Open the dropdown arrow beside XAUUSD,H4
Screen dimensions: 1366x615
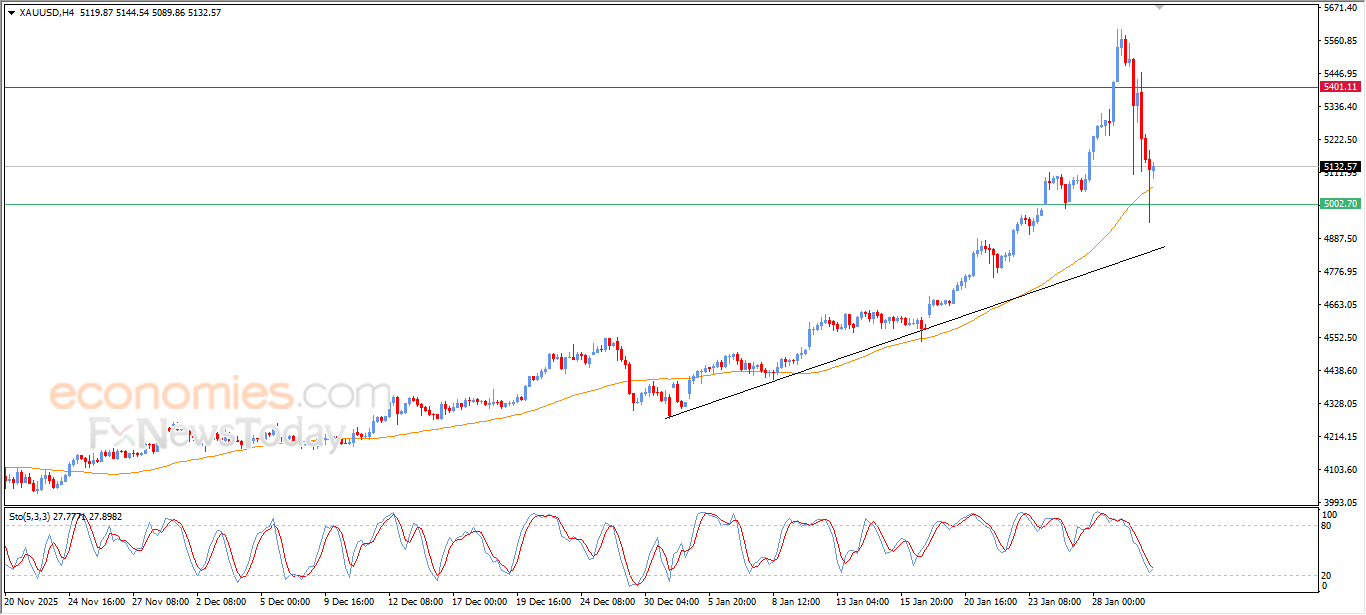pyautogui.click(x=11, y=13)
